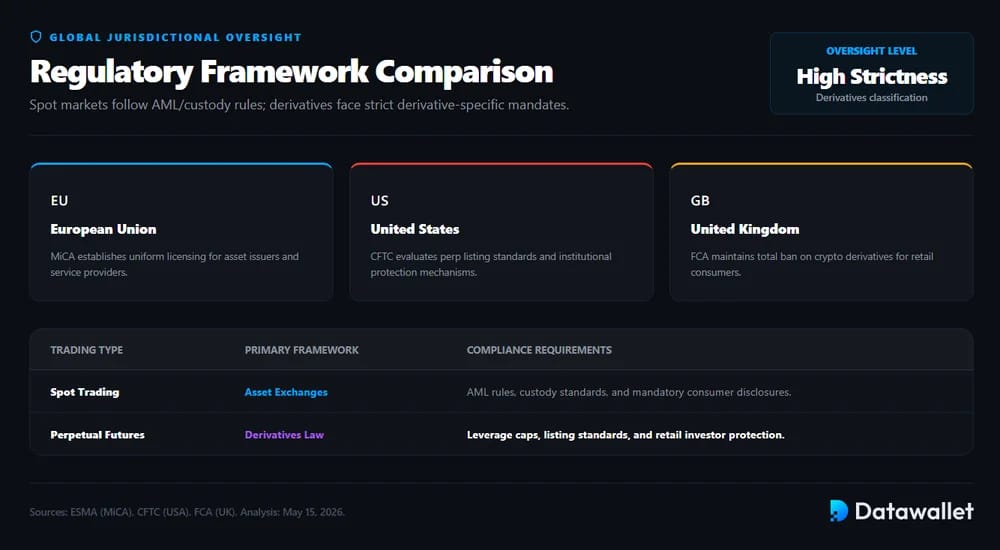
Task: Click the Regulatory Framework Comparison title
Action: click(x=291, y=71)
